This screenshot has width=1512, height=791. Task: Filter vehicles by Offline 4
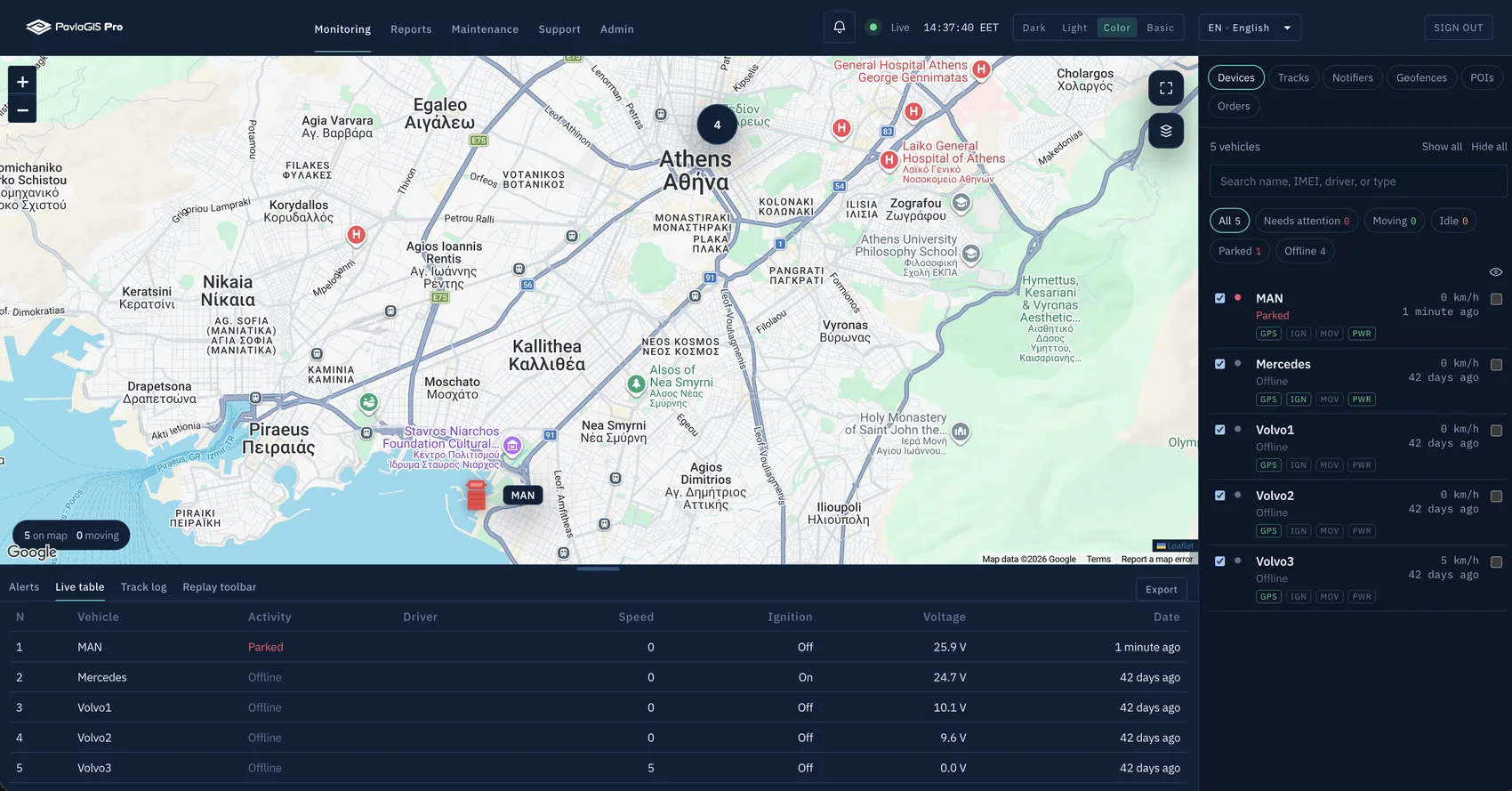1305,251
